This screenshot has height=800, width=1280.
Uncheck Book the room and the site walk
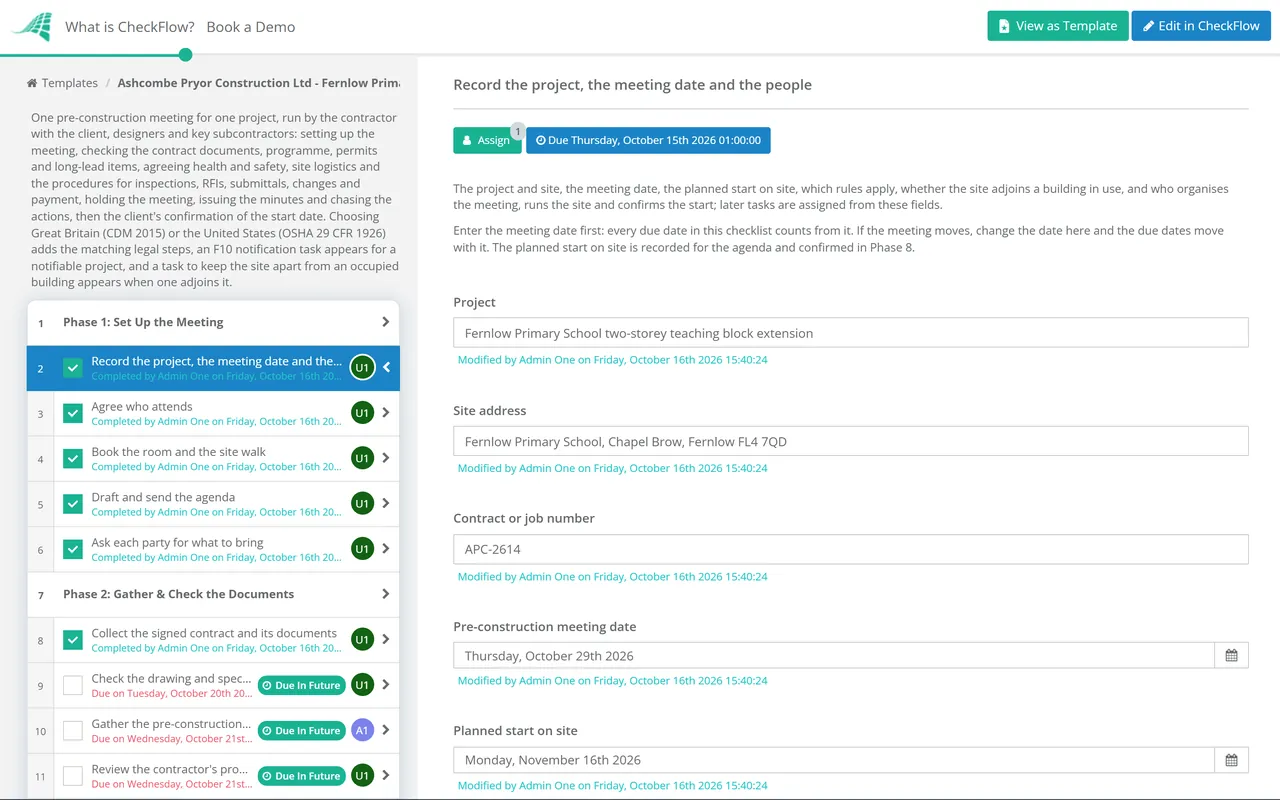[73, 459]
